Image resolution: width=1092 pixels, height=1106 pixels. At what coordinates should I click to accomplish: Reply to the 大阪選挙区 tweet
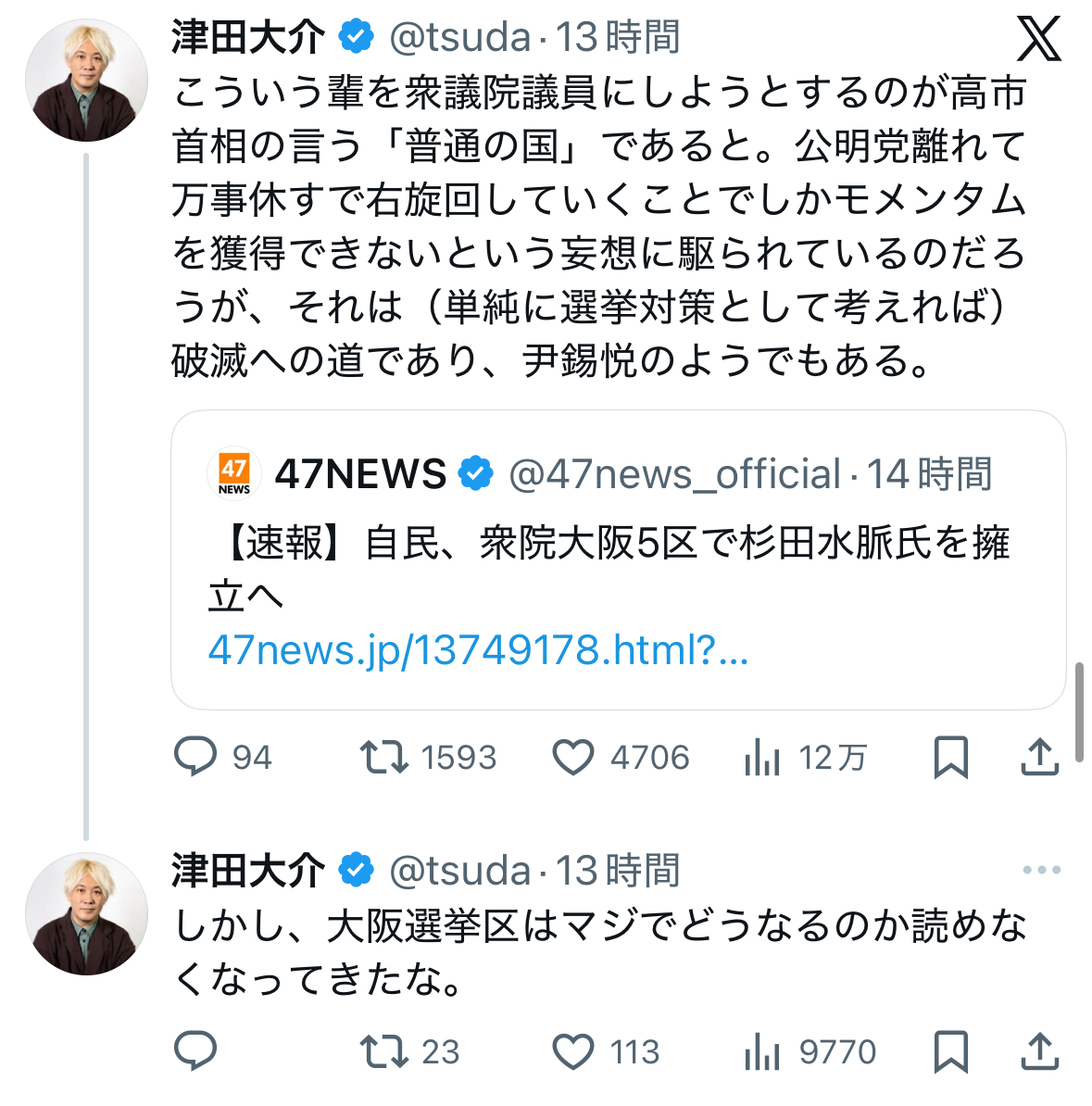(x=195, y=1051)
